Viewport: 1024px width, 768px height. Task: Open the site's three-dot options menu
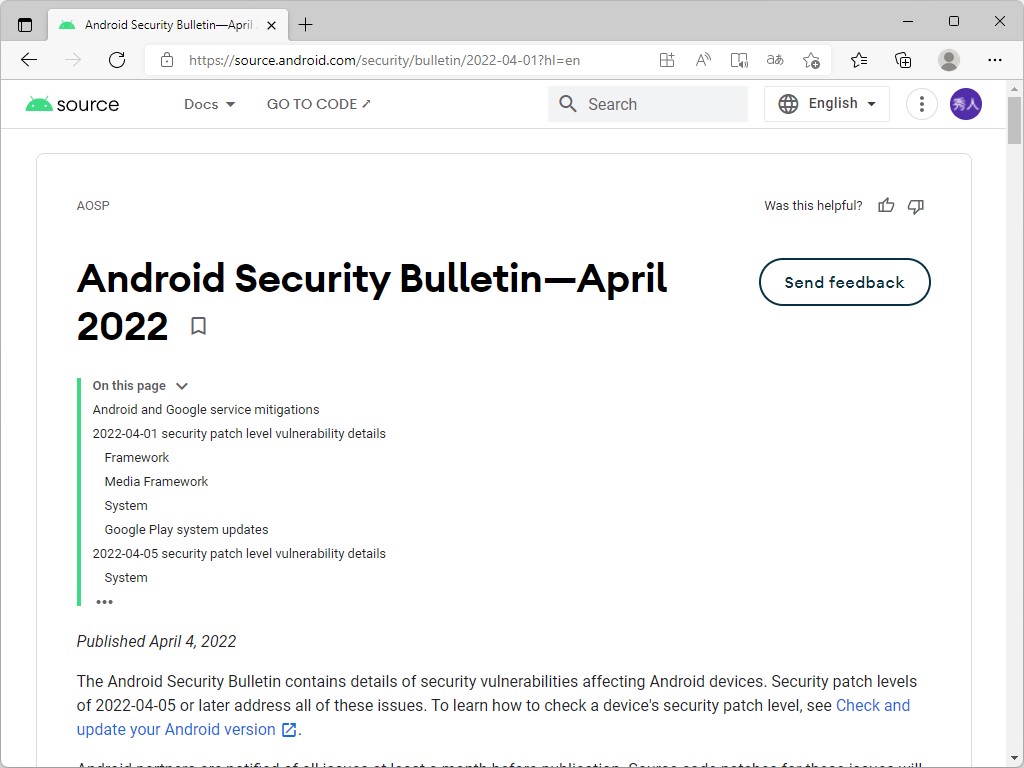pos(921,103)
